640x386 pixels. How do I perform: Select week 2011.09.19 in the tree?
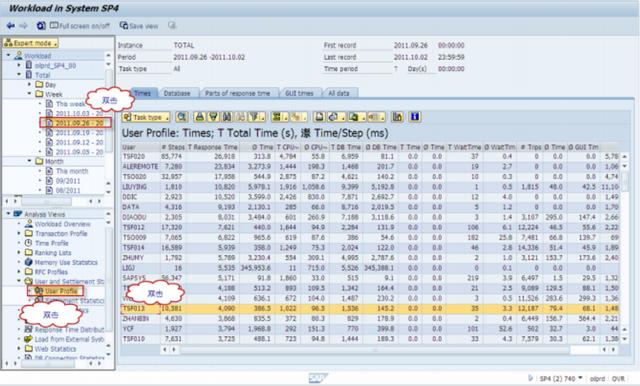pos(79,133)
